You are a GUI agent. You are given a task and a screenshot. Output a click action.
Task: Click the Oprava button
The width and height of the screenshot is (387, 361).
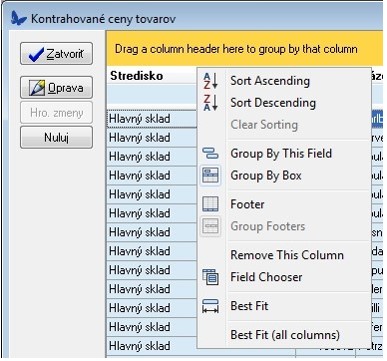pyautogui.click(x=56, y=88)
